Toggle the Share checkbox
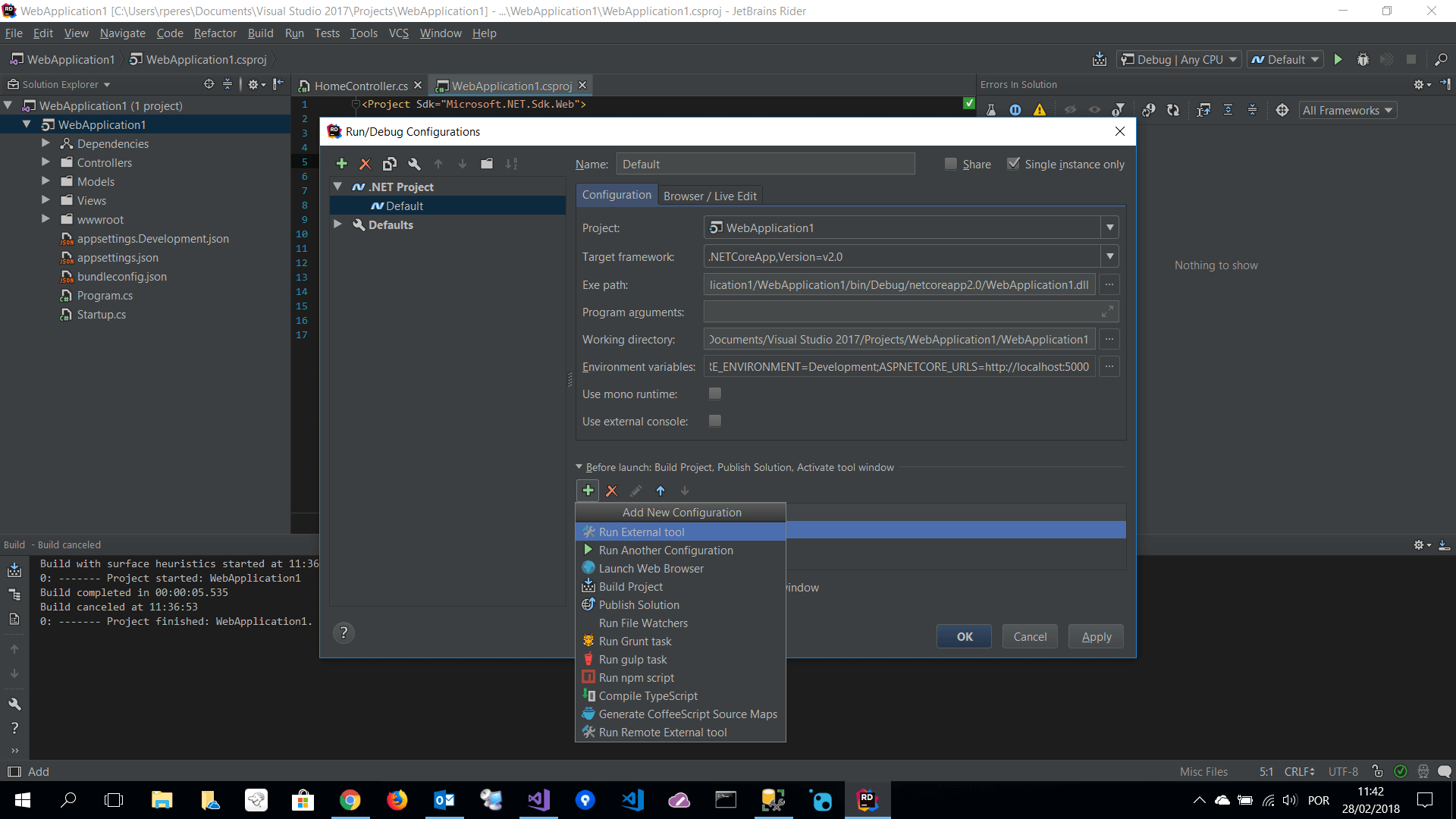Viewport: 1456px width, 819px height. pyautogui.click(x=951, y=164)
